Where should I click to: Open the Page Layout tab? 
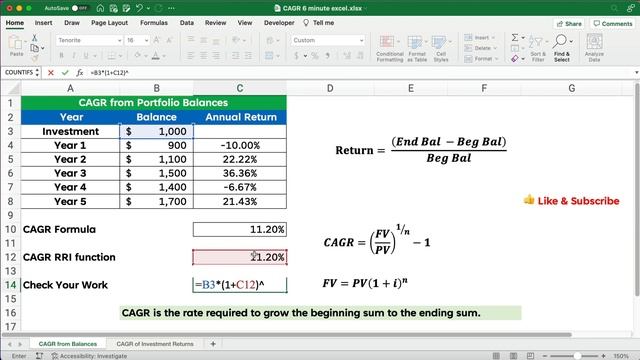click(109, 23)
